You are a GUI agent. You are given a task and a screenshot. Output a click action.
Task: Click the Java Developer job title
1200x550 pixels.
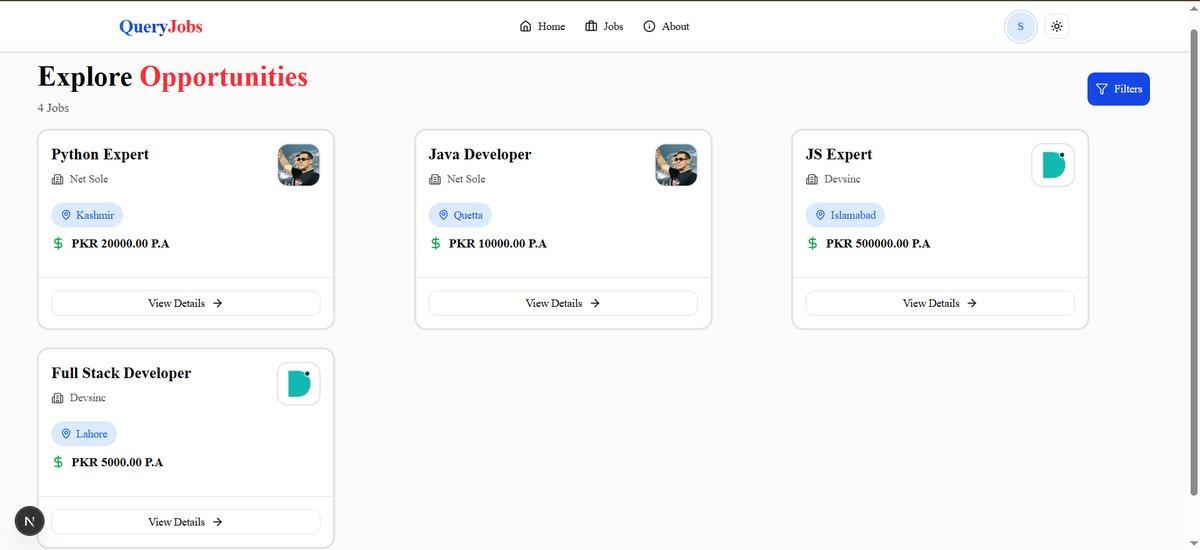click(x=480, y=154)
